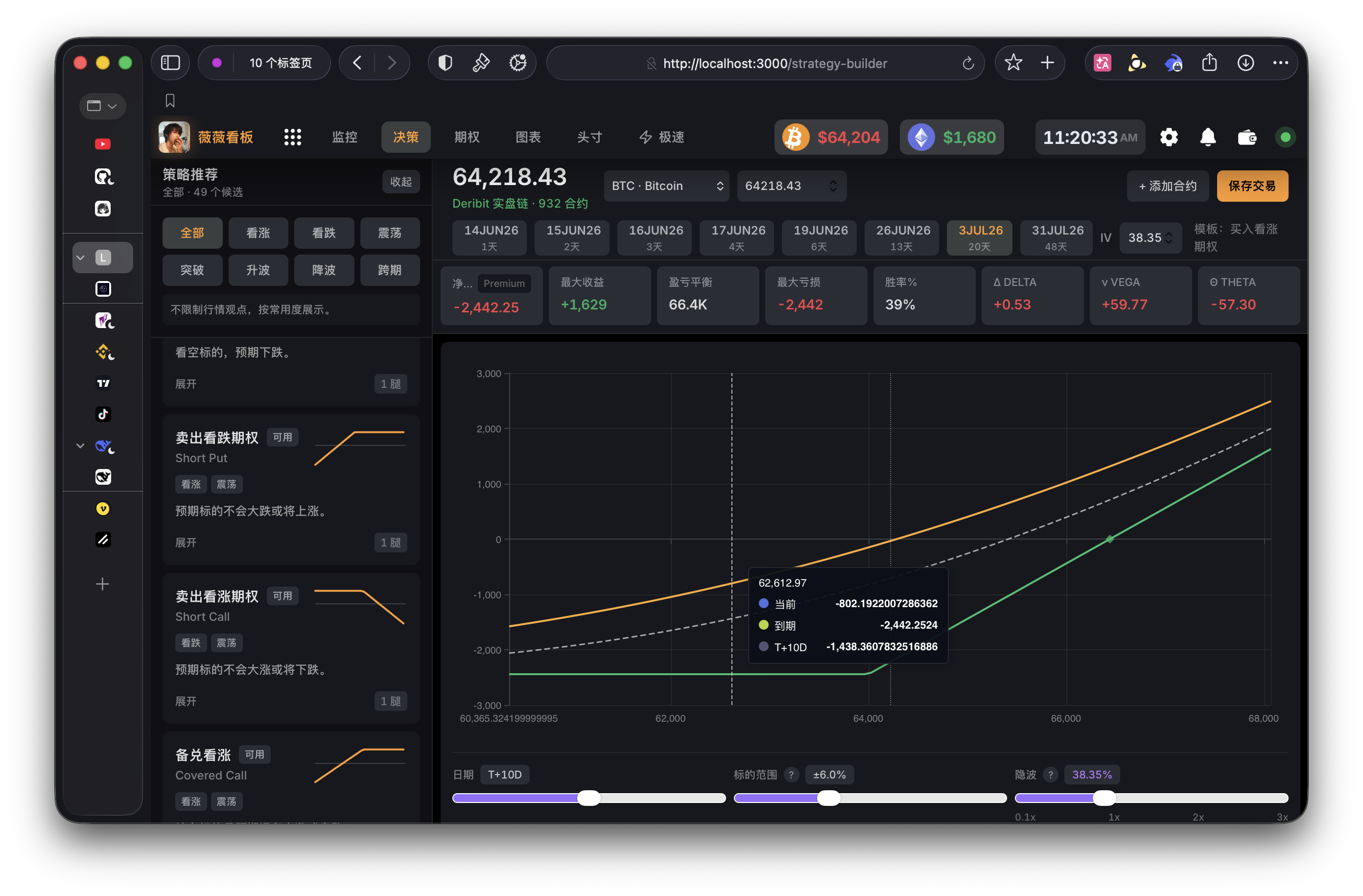This screenshot has height=896, width=1363.
Task: Filter strategies by 降波
Action: pyautogui.click(x=324, y=270)
